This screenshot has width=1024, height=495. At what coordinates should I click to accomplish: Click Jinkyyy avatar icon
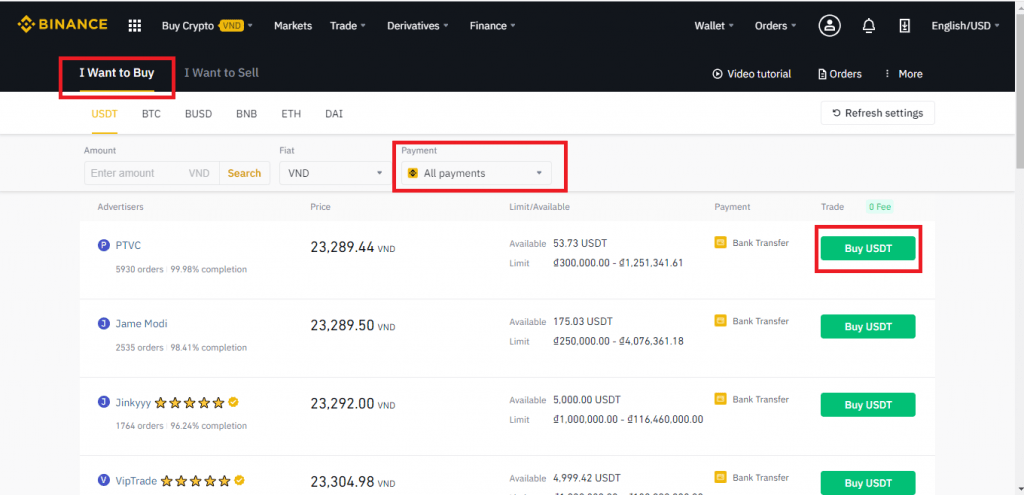pyautogui.click(x=103, y=402)
